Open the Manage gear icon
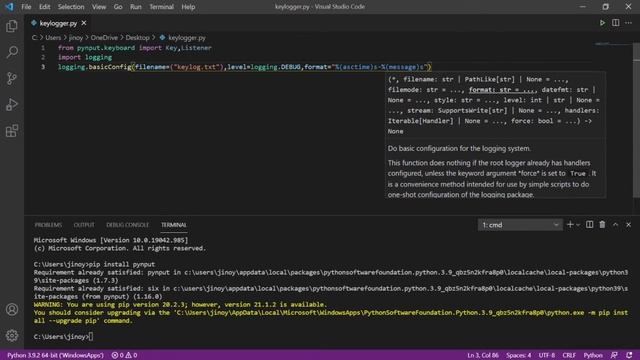Image resolution: width=640 pixels, height=360 pixels. tap(12, 336)
